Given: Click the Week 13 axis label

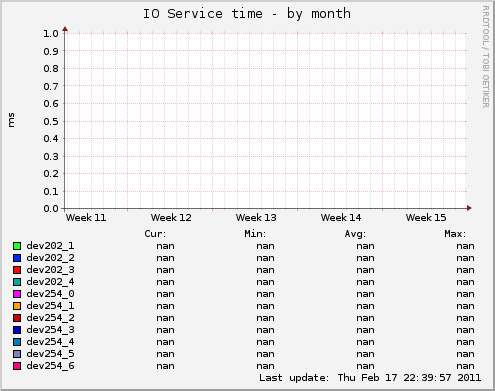Looking at the screenshot, I should (x=256, y=218).
